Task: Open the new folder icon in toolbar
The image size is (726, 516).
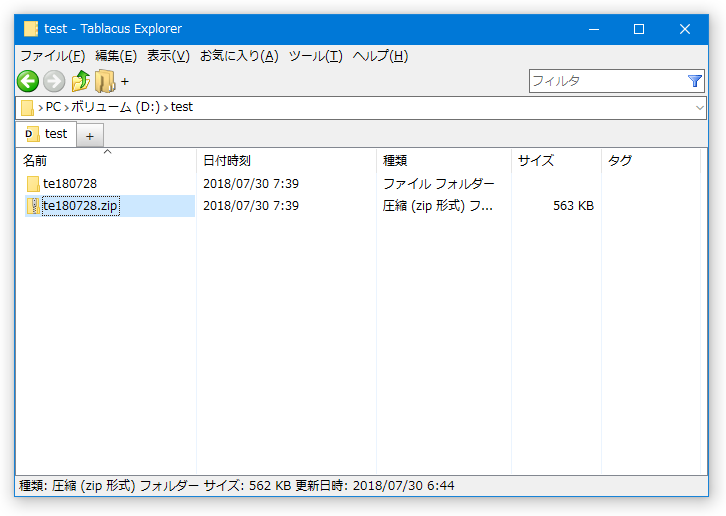Action: [x=105, y=81]
